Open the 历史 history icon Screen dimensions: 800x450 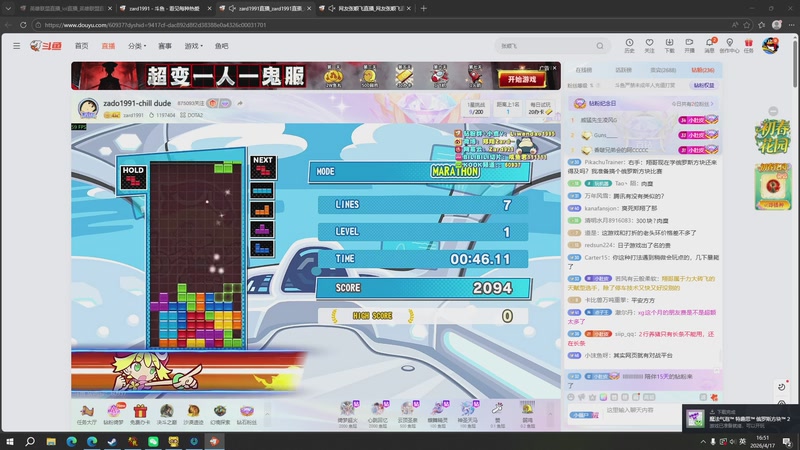pos(630,46)
